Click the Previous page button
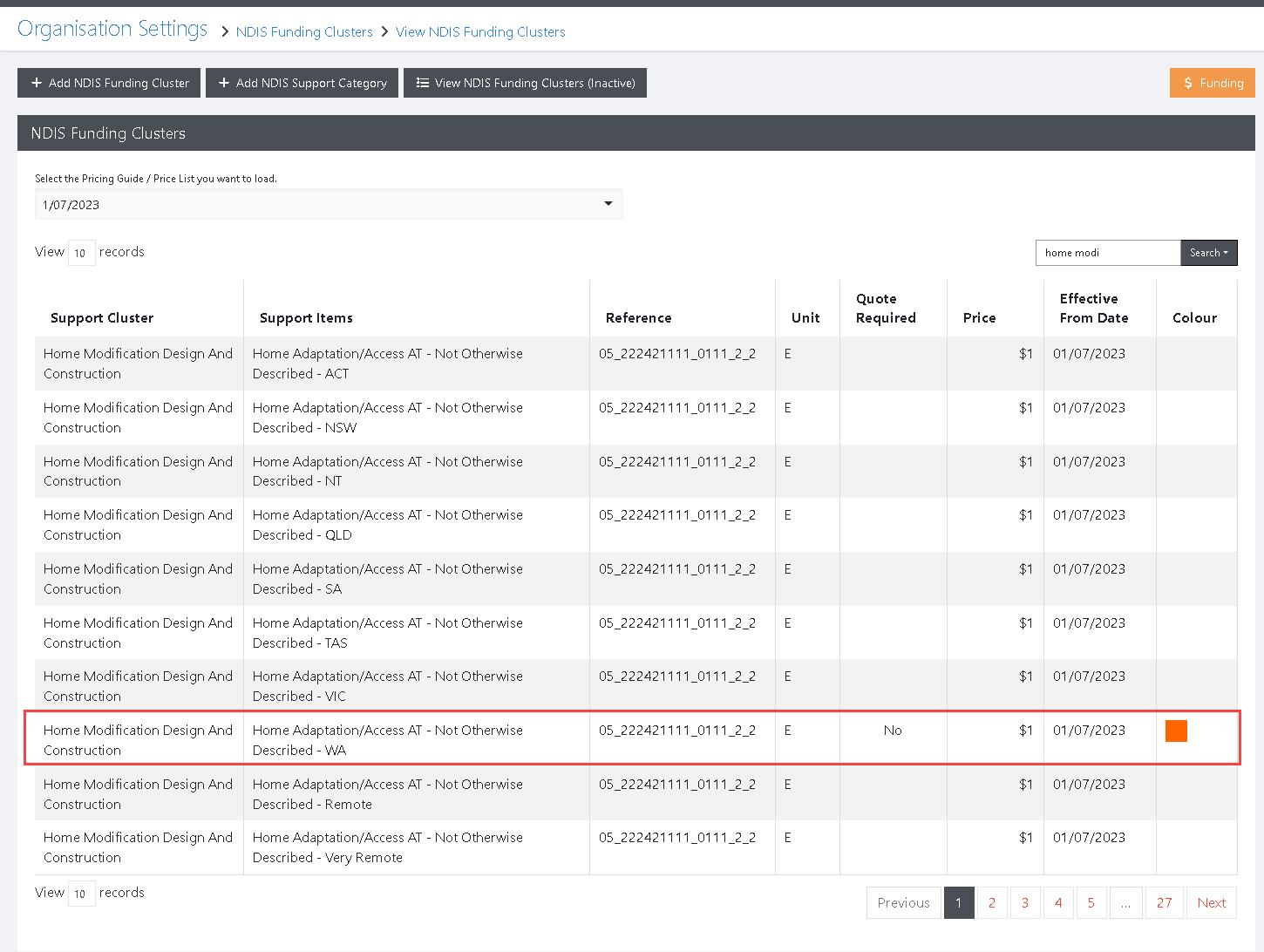The width and height of the screenshot is (1264, 952). [904, 903]
